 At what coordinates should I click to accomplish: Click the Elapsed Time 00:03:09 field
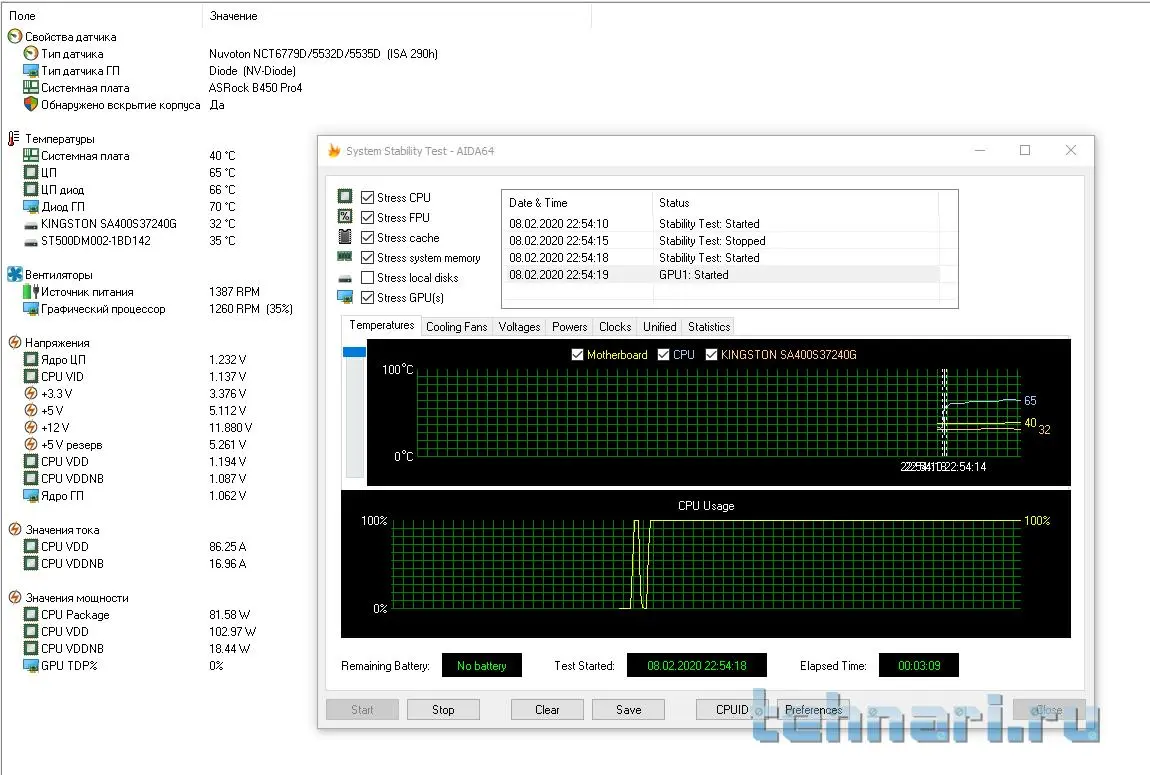tap(918, 665)
